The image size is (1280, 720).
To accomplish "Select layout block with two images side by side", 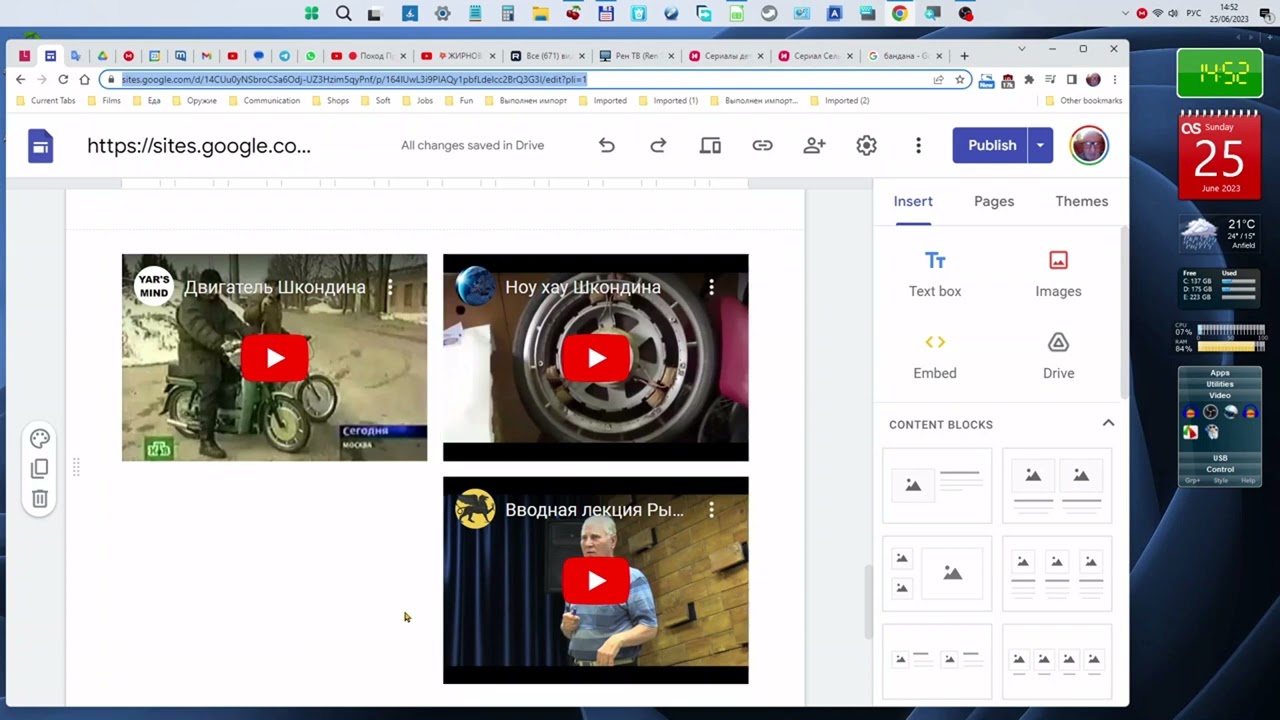I will tap(1057, 485).
